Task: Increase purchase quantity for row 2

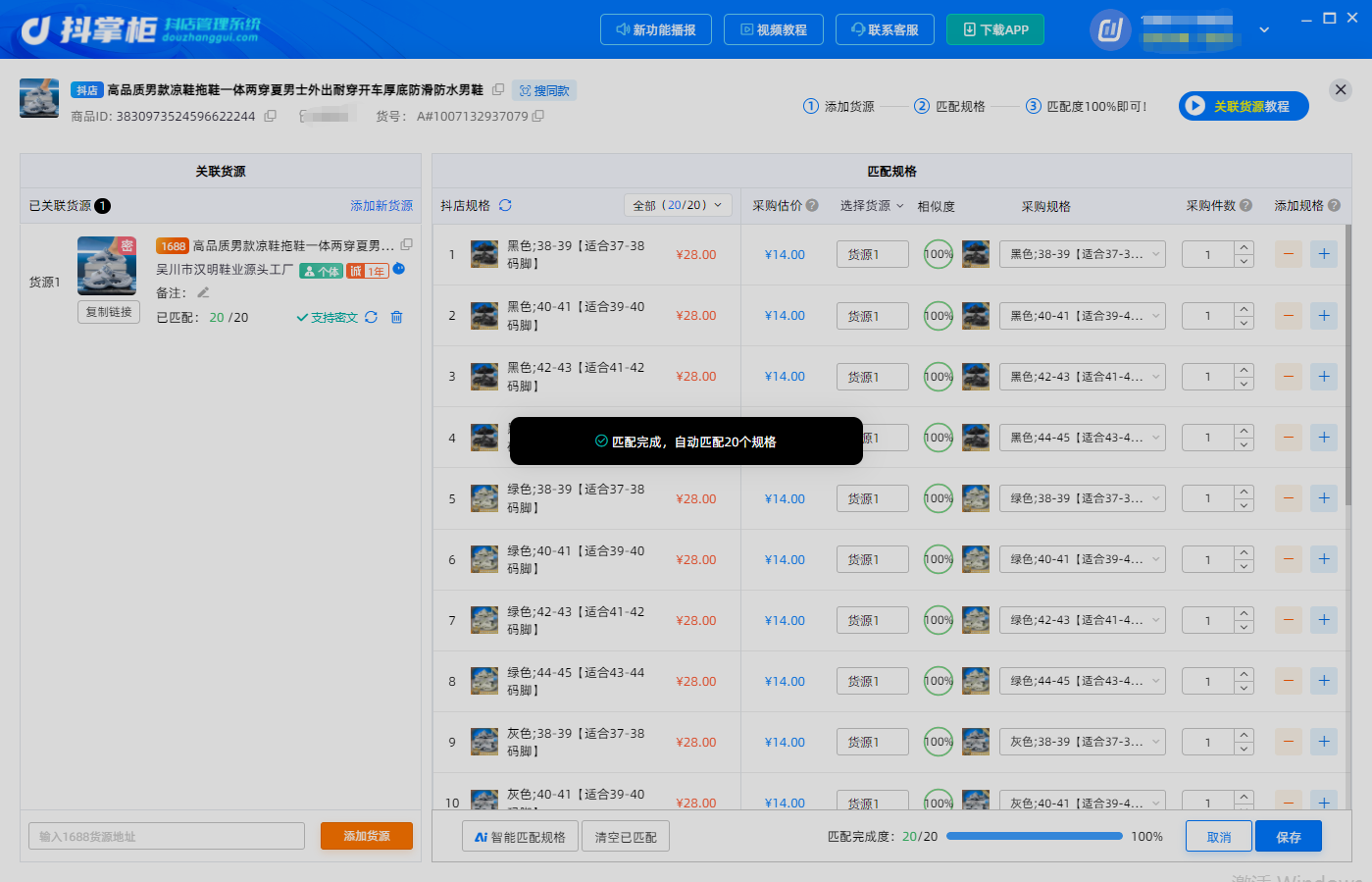Action: (x=1245, y=309)
